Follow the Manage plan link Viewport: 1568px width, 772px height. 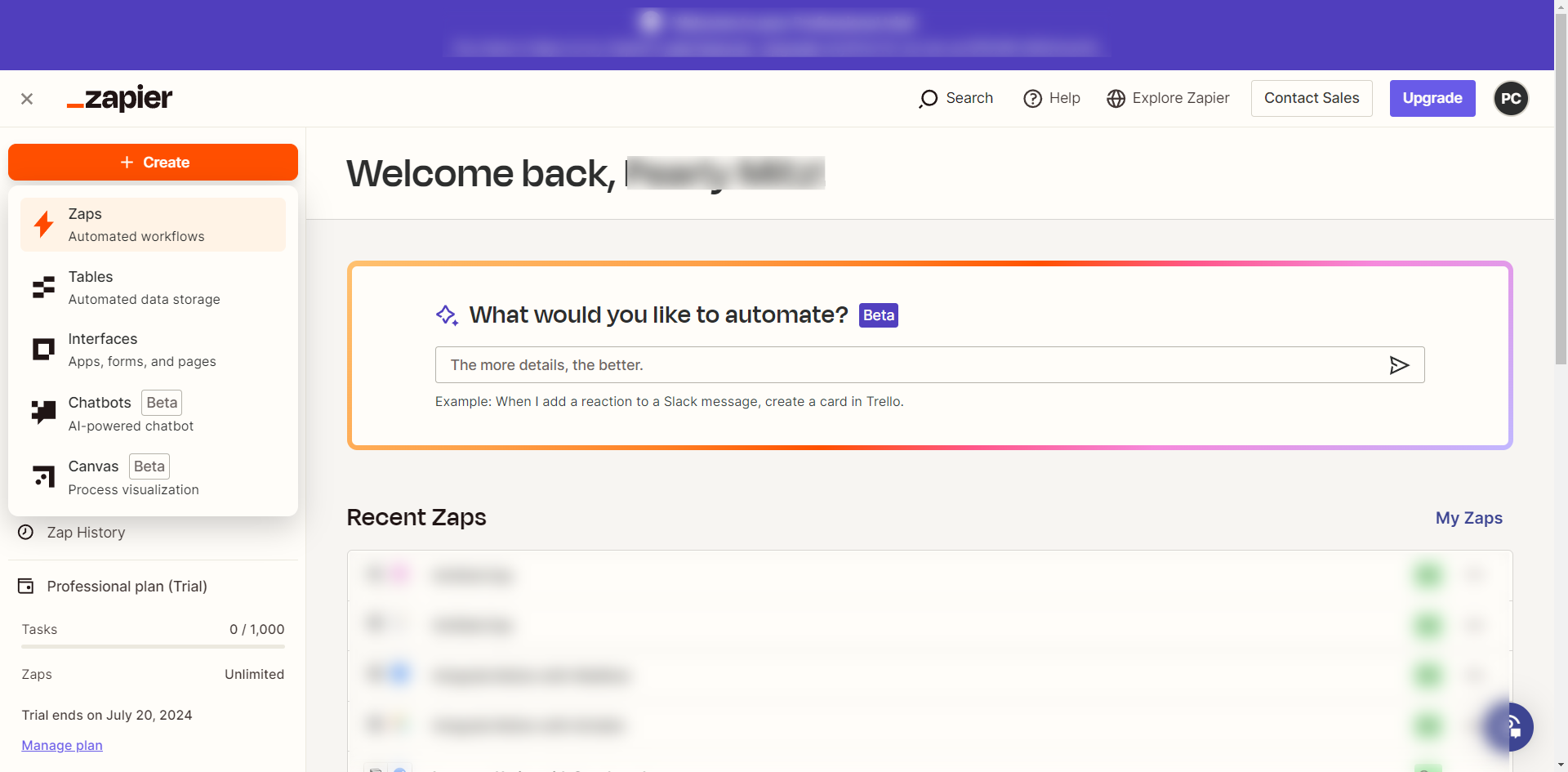[x=62, y=745]
